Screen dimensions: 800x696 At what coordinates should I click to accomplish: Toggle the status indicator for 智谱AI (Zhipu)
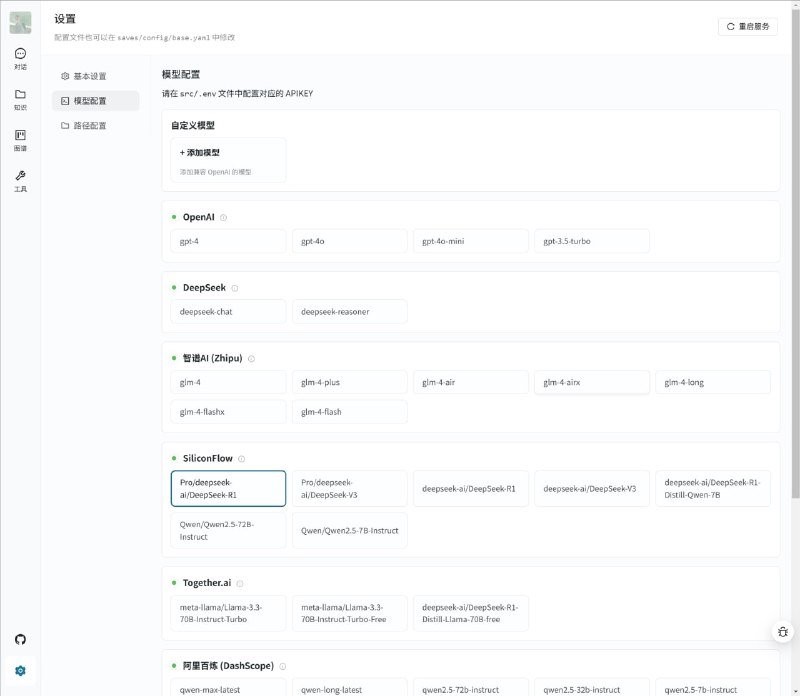coord(174,358)
